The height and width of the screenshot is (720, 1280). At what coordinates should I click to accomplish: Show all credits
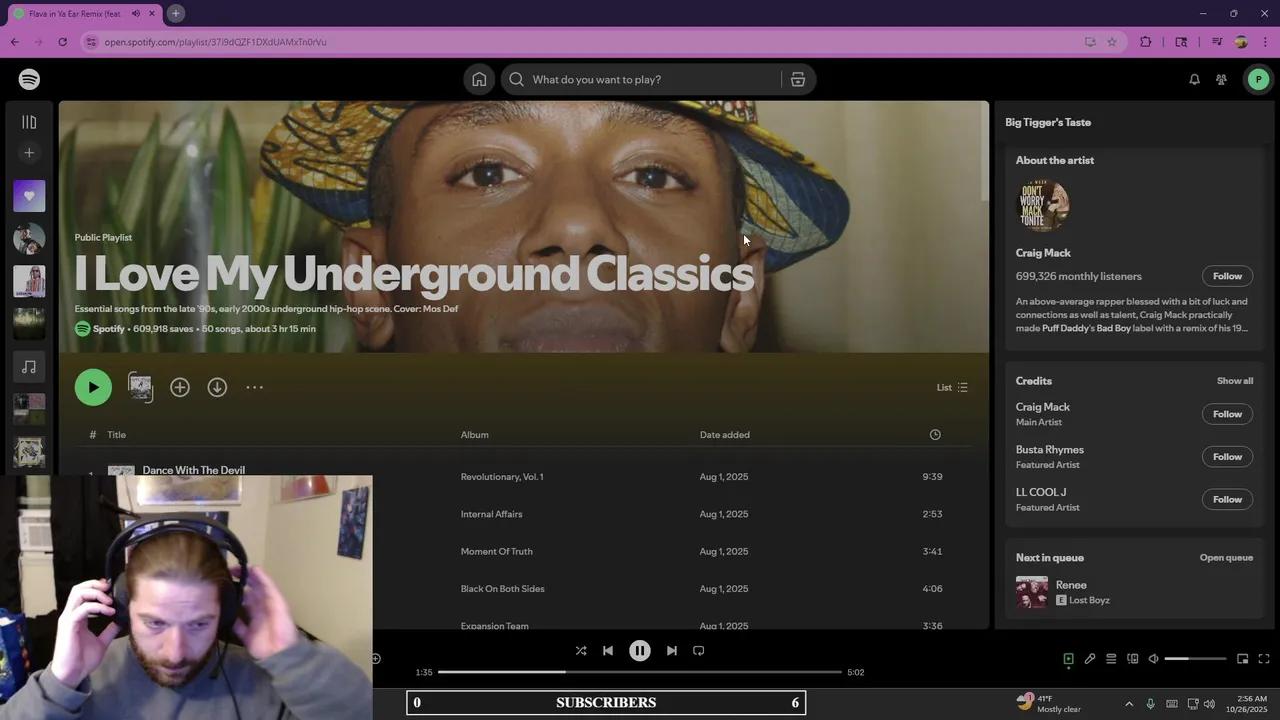pyautogui.click(x=1234, y=381)
